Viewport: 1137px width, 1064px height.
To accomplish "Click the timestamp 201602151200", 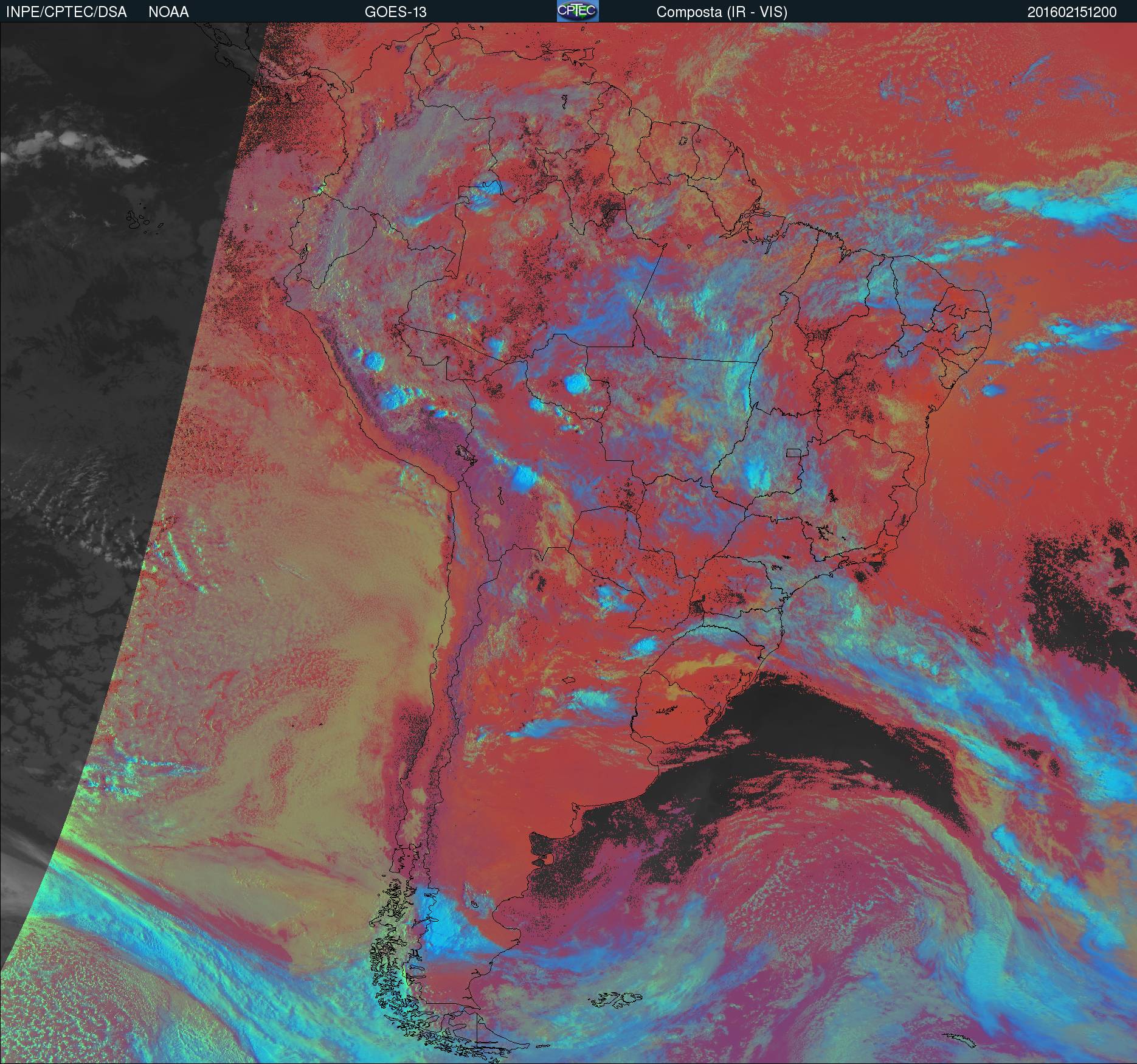I will [1072, 12].
